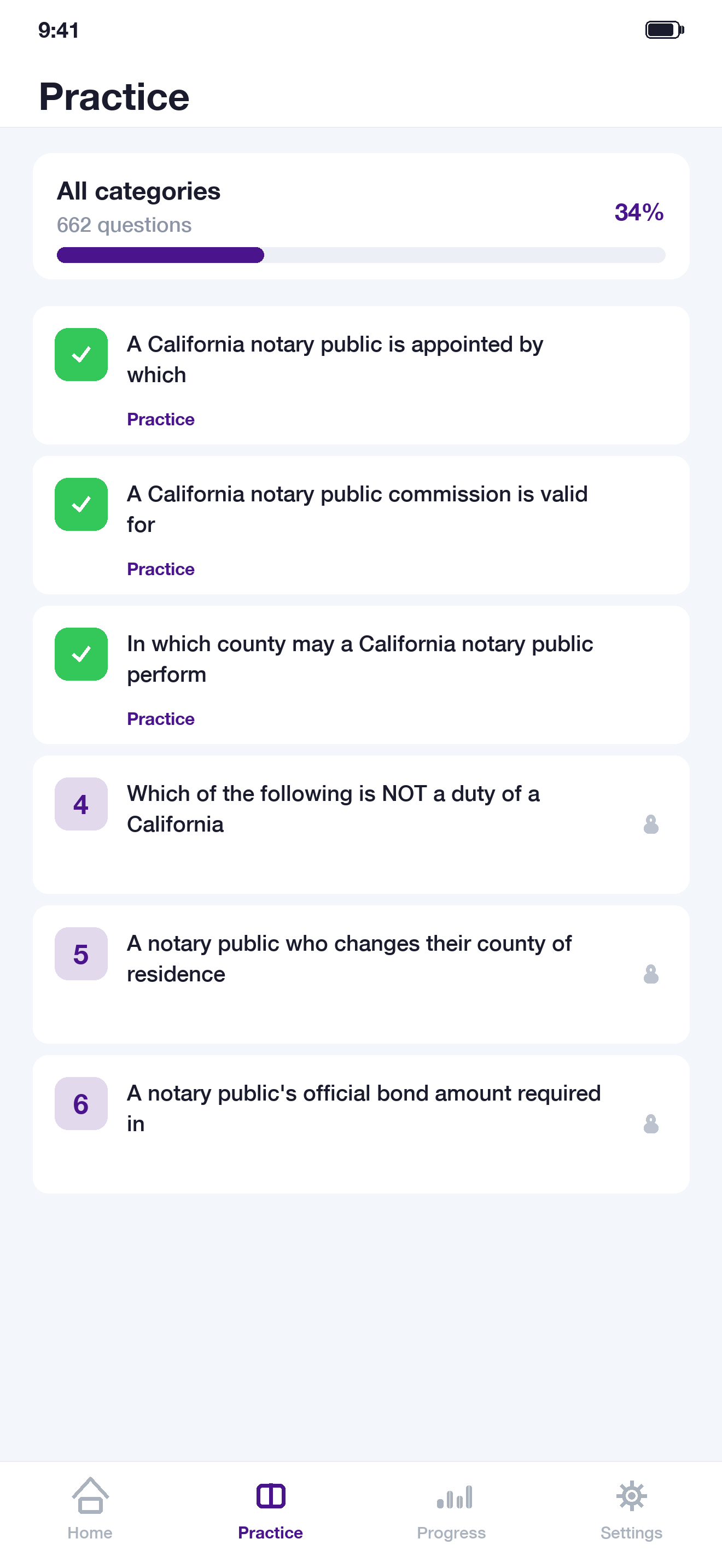The image size is (722, 1568).
Task: Toggle green checkmark for 'appointed by which' question
Action: tap(81, 354)
